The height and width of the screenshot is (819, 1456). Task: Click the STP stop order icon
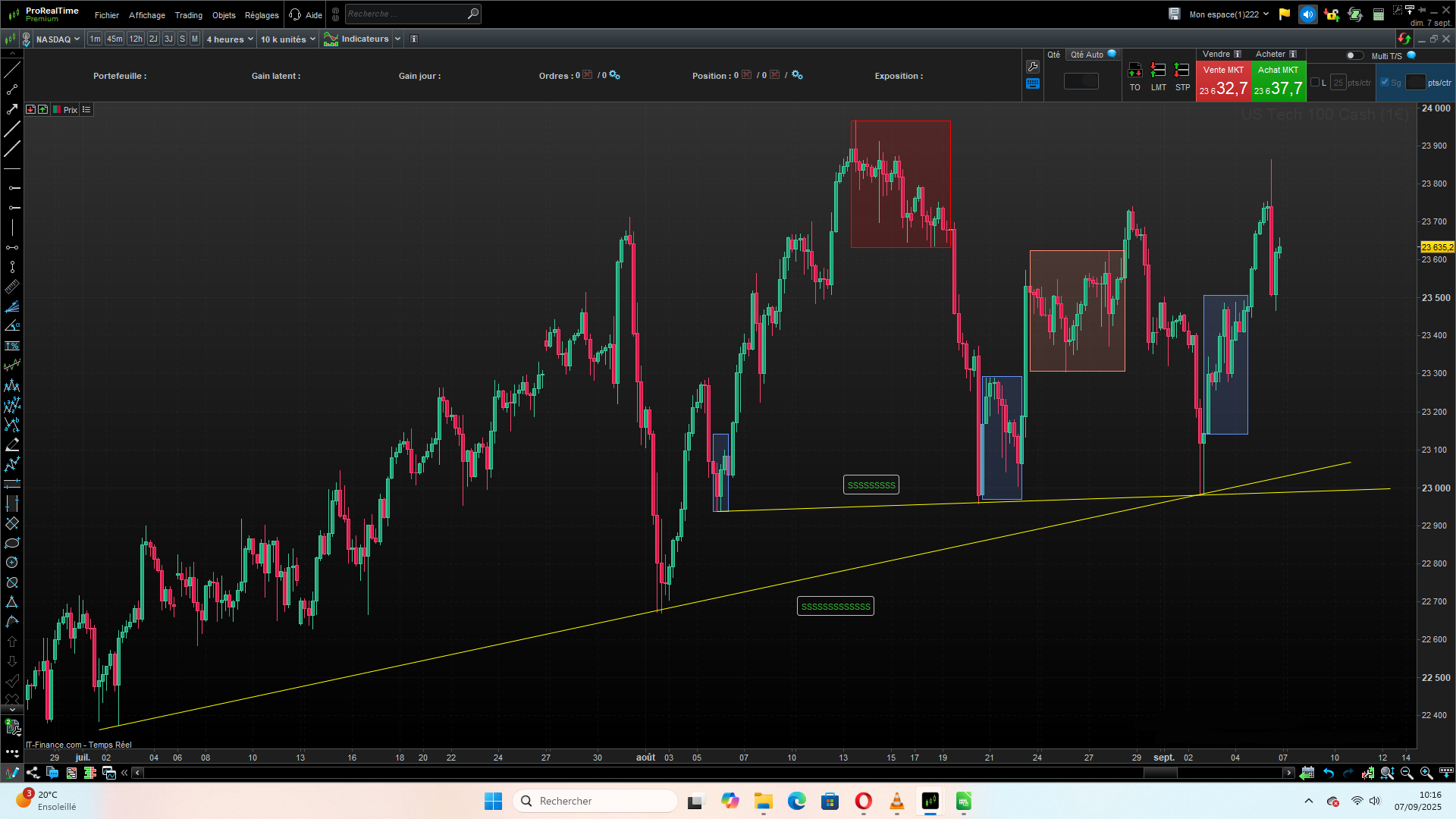click(1181, 71)
